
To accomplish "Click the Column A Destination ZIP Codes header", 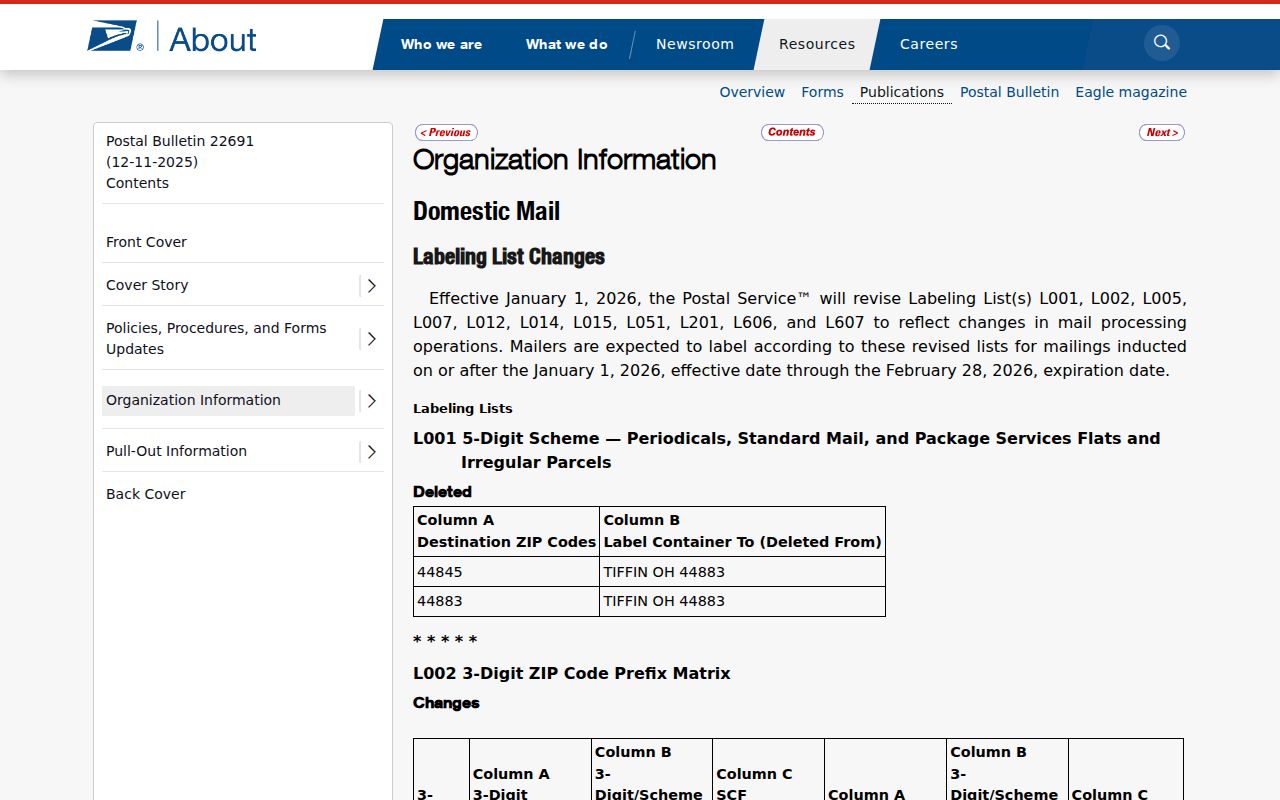I will pos(507,531).
